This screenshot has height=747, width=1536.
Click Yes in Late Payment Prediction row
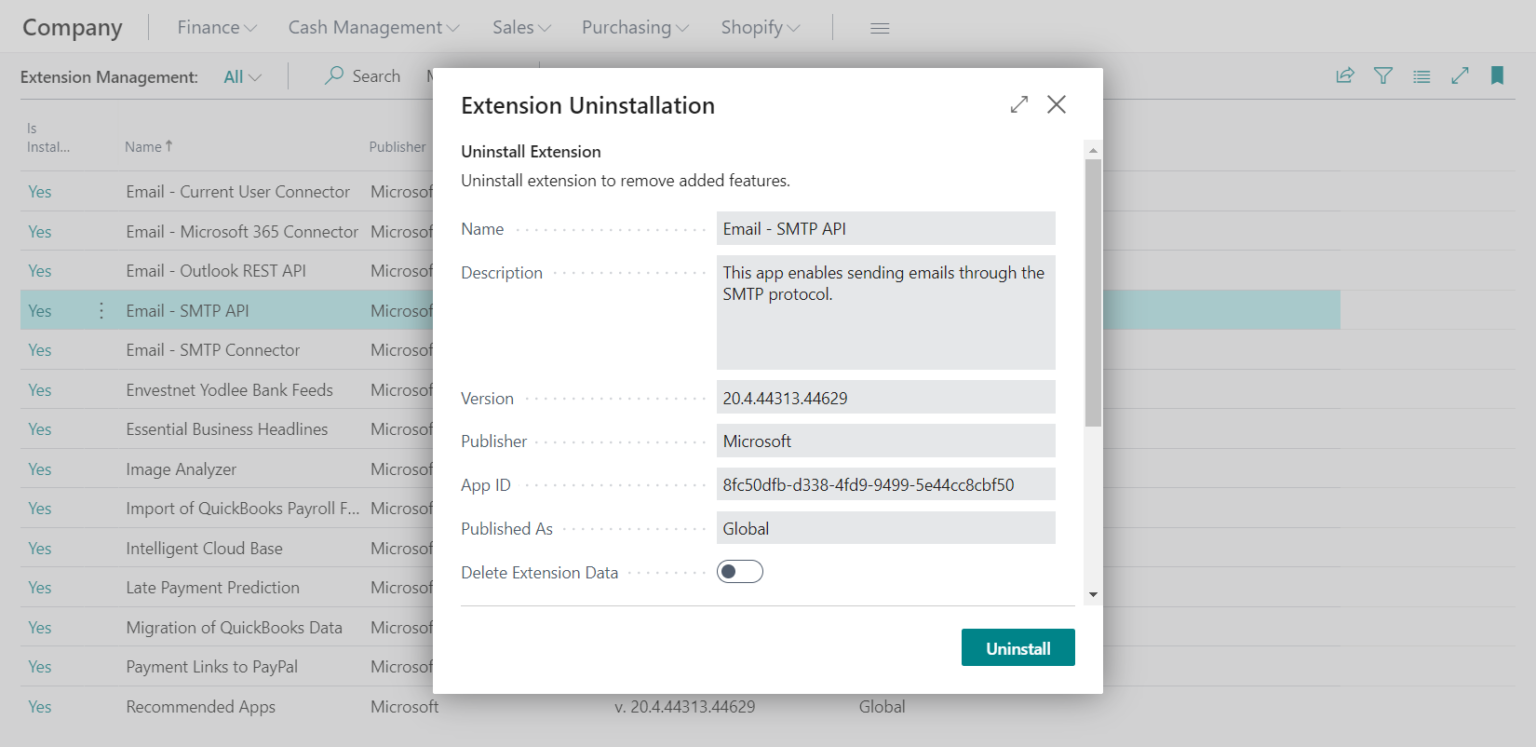point(40,587)
